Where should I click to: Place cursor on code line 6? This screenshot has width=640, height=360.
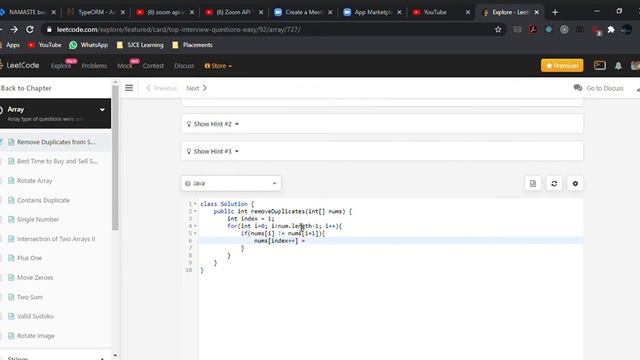pyautogui.click(x=391, y=240)
